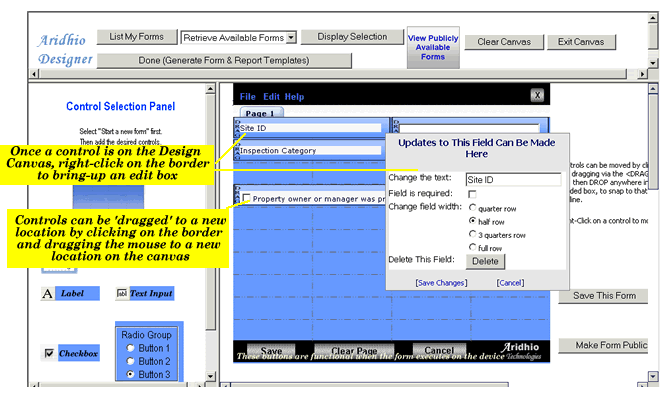This screenshot has width=660, height=400.
Task: Select Button 1 in the Radio Group
Action: [x=130, y=348]
